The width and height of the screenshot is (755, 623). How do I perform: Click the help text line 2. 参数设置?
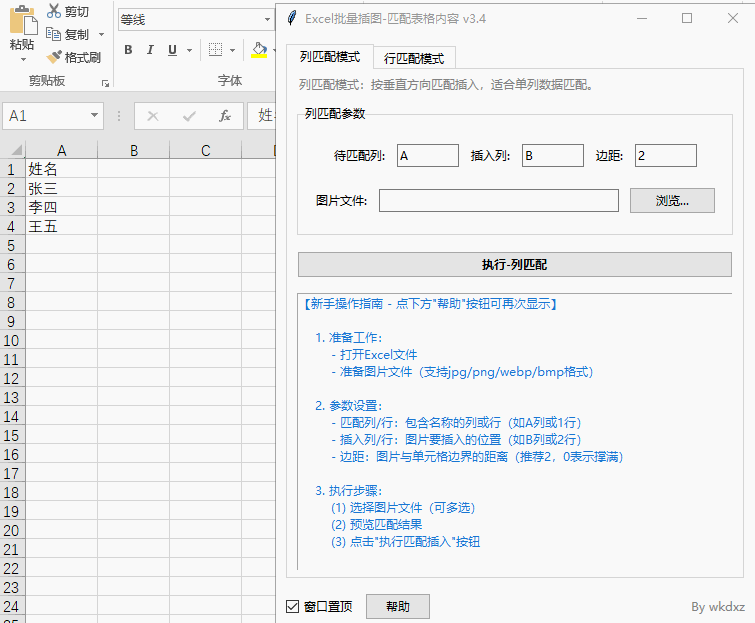tap(349, 405)
